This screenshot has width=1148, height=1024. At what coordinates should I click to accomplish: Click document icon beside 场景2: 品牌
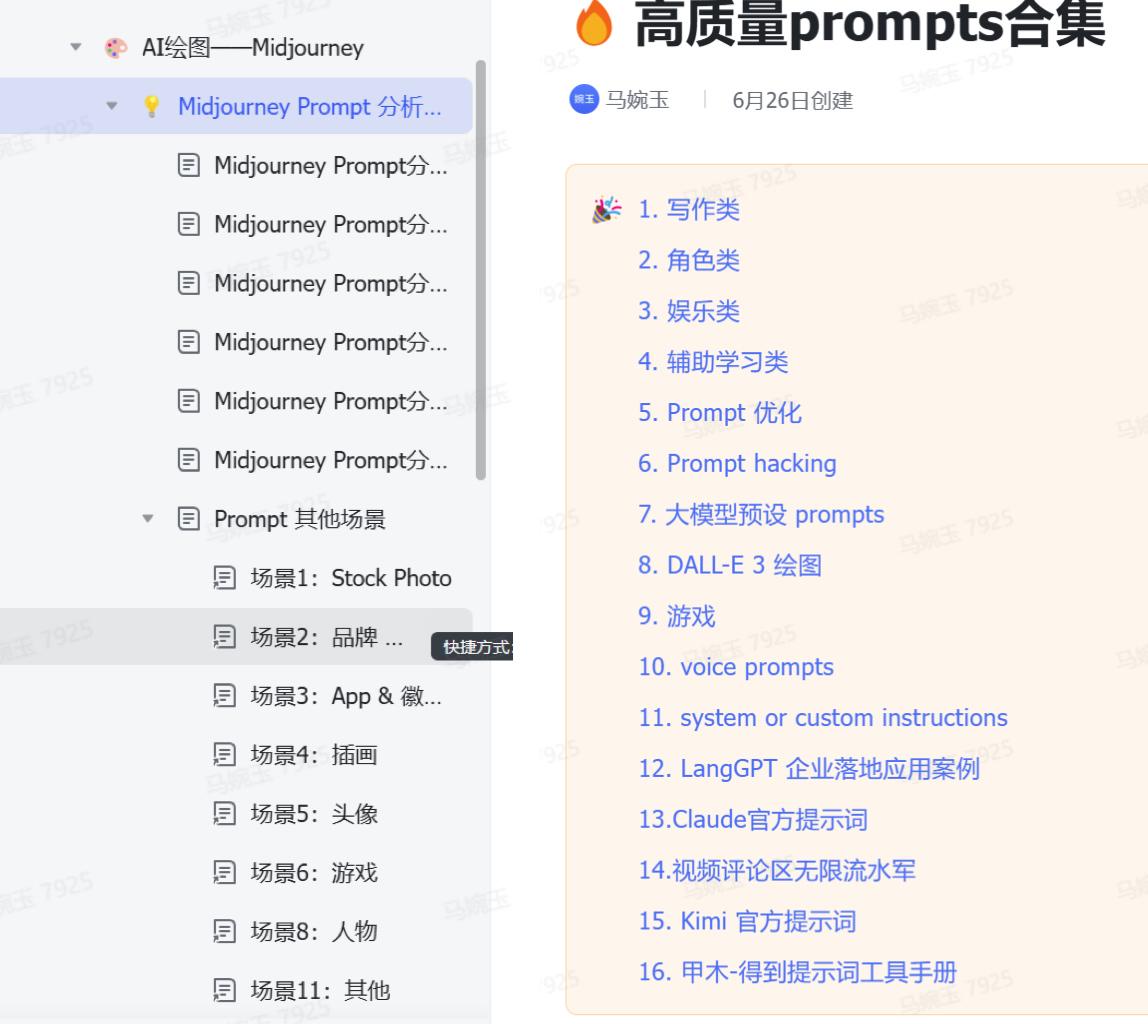pos(224,637)
